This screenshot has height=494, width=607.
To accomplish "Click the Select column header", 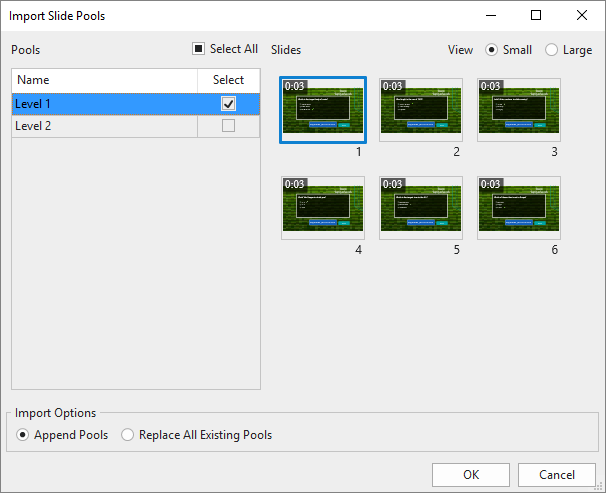I will (x=228, y=80).
